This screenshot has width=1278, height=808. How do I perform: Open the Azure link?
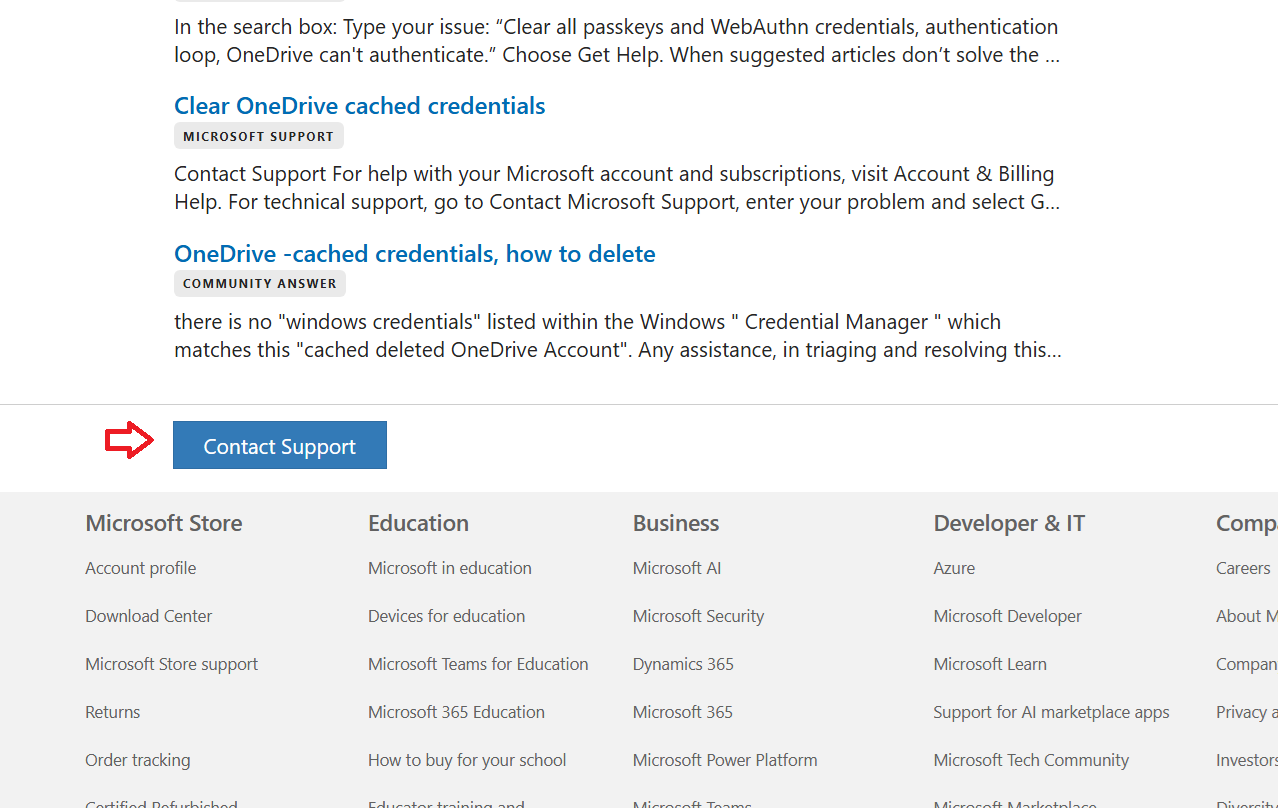pos(954,568)
